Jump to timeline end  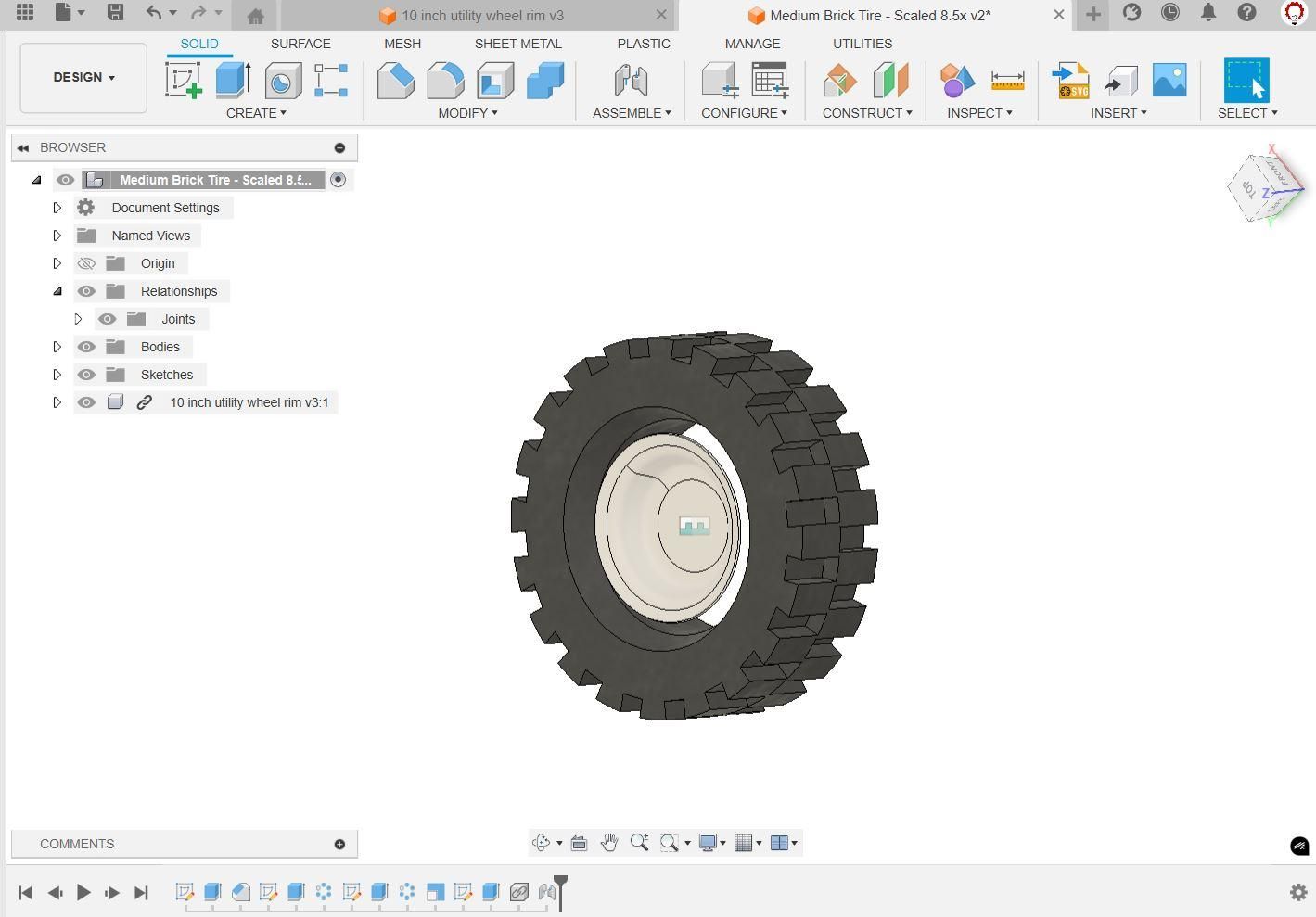[141, 892]
